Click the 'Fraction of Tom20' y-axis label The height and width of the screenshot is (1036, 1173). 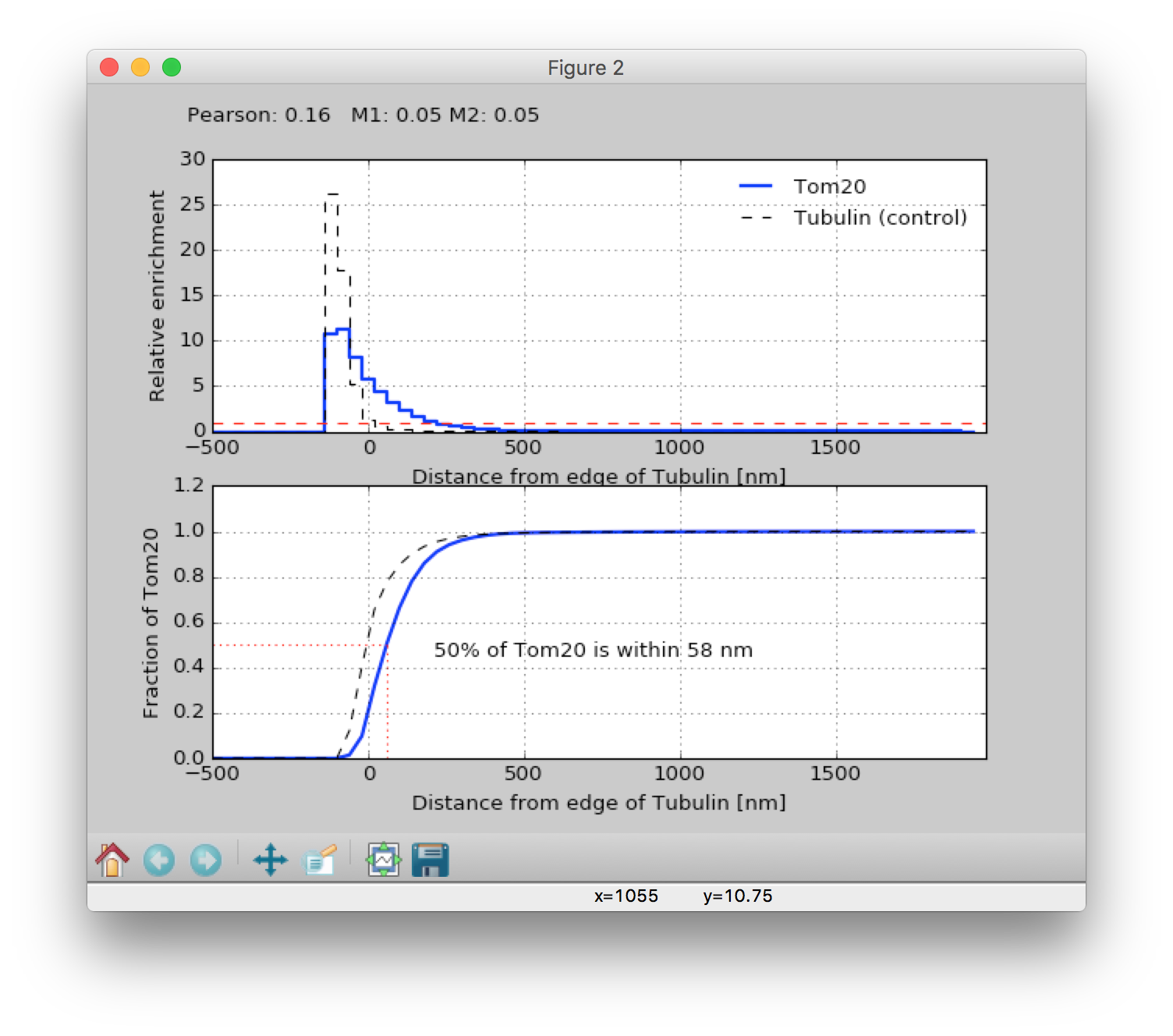151,623
